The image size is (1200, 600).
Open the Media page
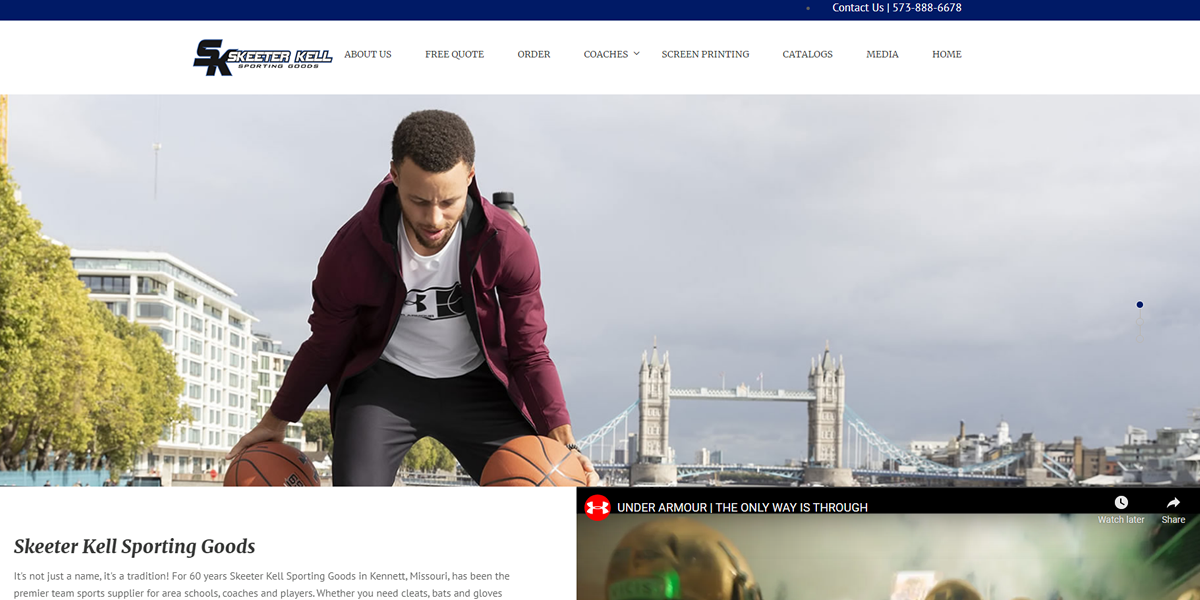tap(882, 54)
